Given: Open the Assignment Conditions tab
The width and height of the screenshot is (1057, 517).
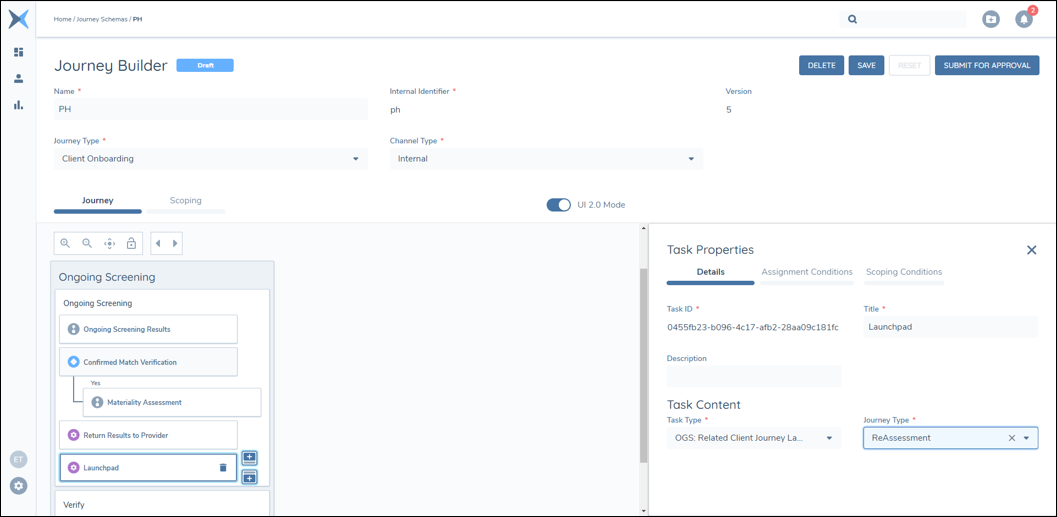Looking at the screenshot, I should [806, 272].
